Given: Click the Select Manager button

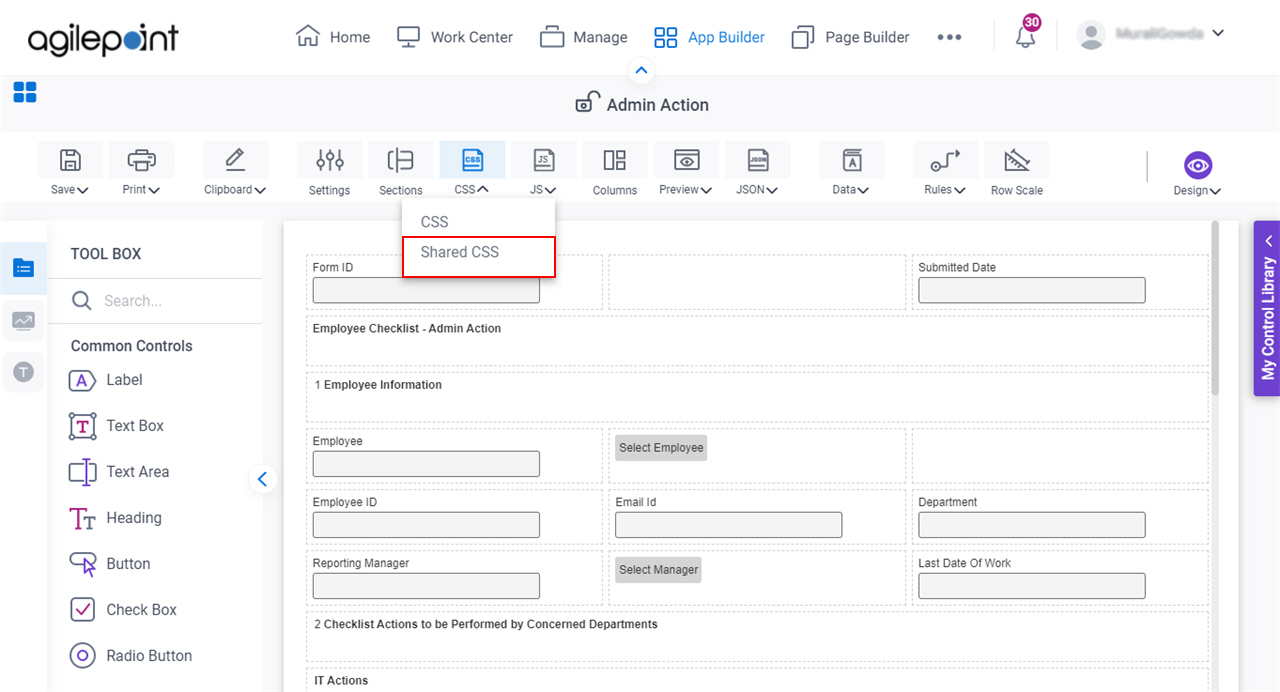Looking at the screenshot, I should [x=658, y=570].
